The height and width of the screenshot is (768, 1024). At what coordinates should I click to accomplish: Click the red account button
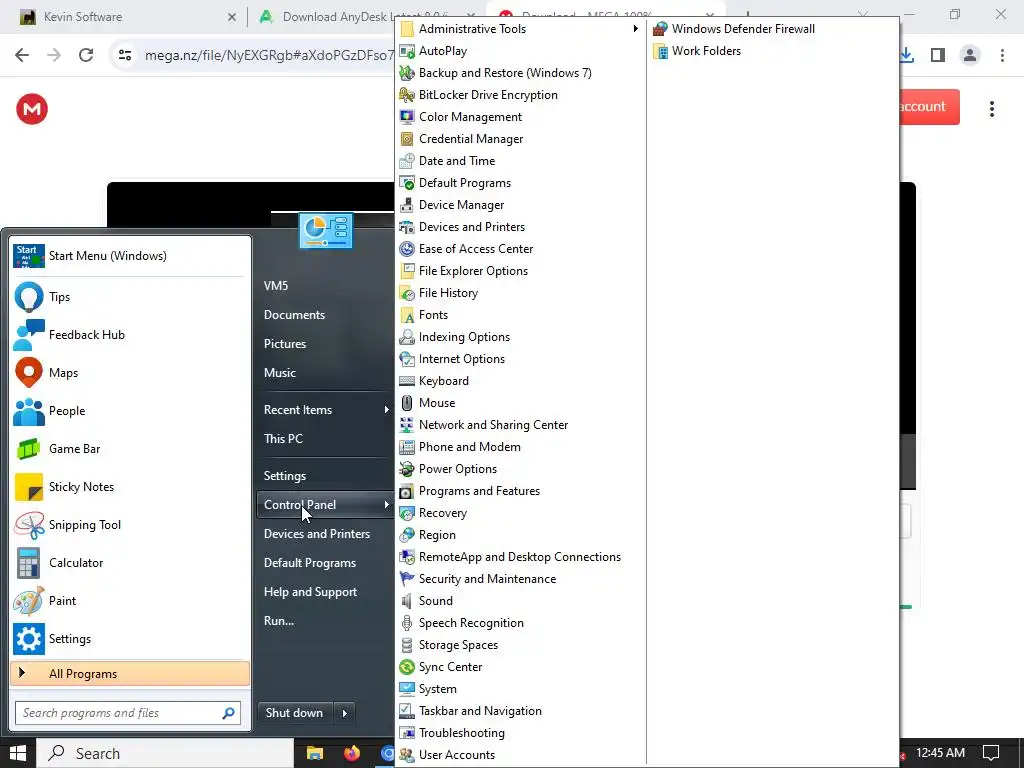click(929, 107)
